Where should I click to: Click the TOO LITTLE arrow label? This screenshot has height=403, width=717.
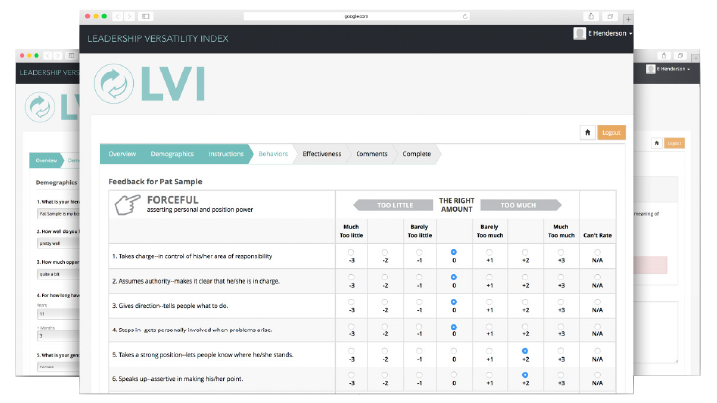pos(393,205)
